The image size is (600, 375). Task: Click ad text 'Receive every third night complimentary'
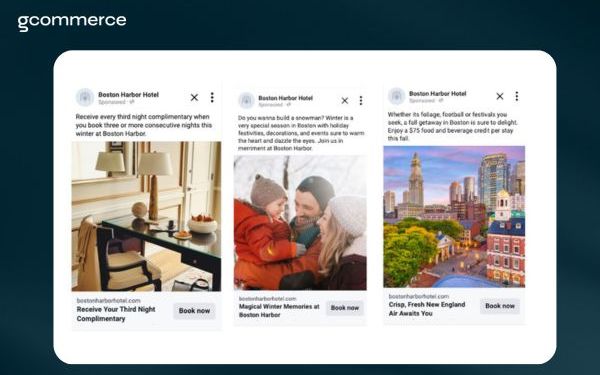click(143, 125)
